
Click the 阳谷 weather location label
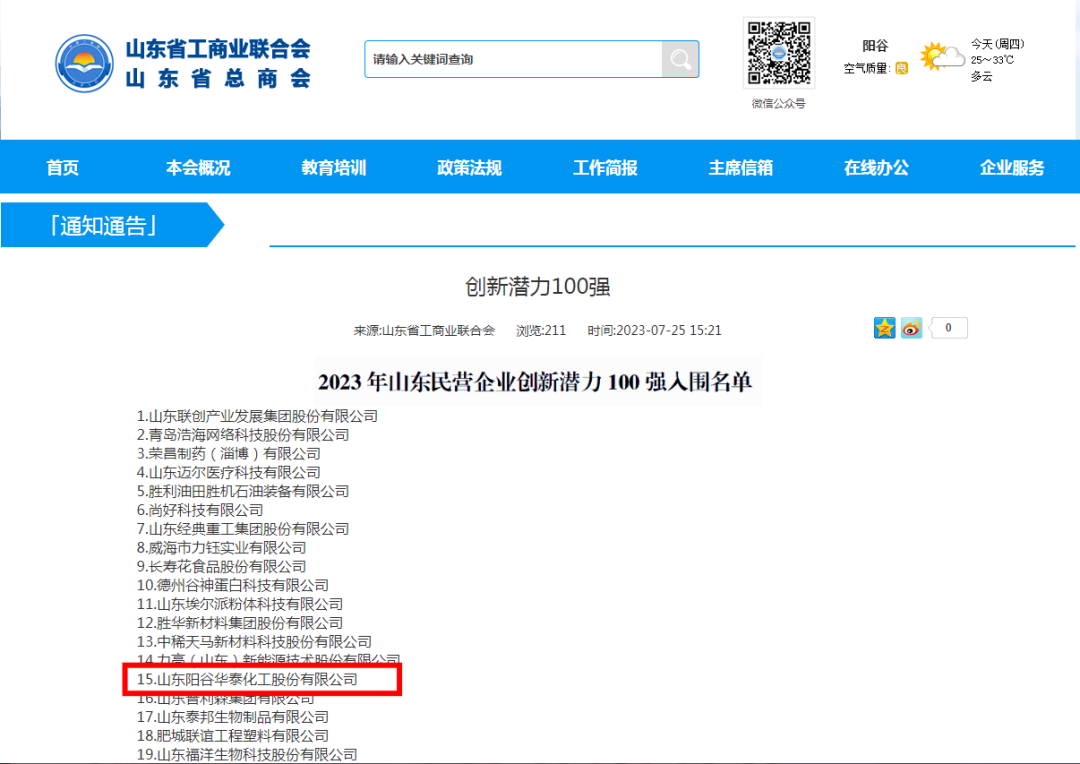[875, 45]
